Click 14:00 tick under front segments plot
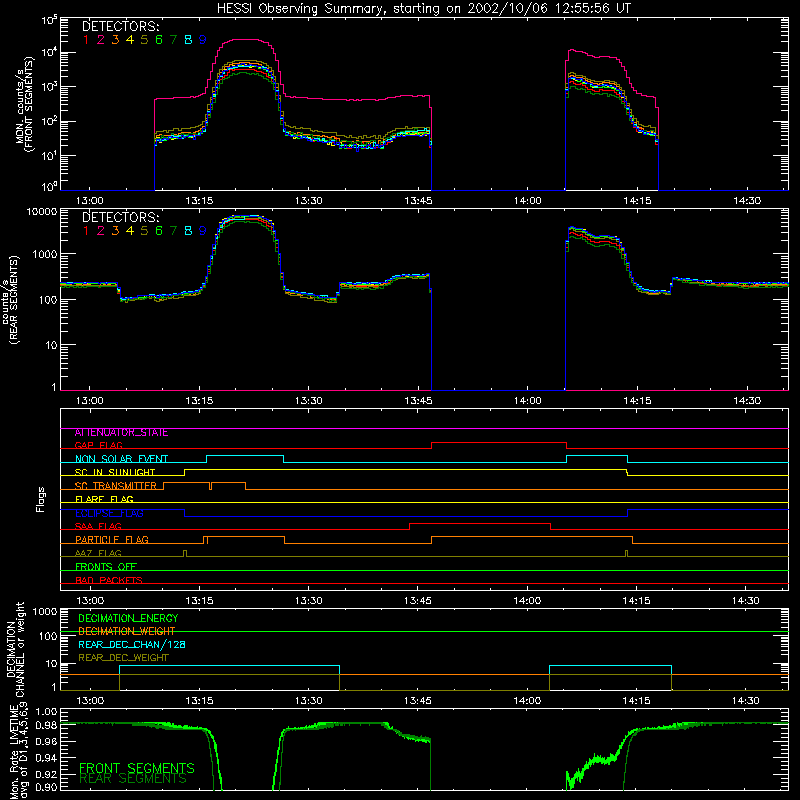The height and width of the screenshot is (800, 800). (x=528, y=201)
